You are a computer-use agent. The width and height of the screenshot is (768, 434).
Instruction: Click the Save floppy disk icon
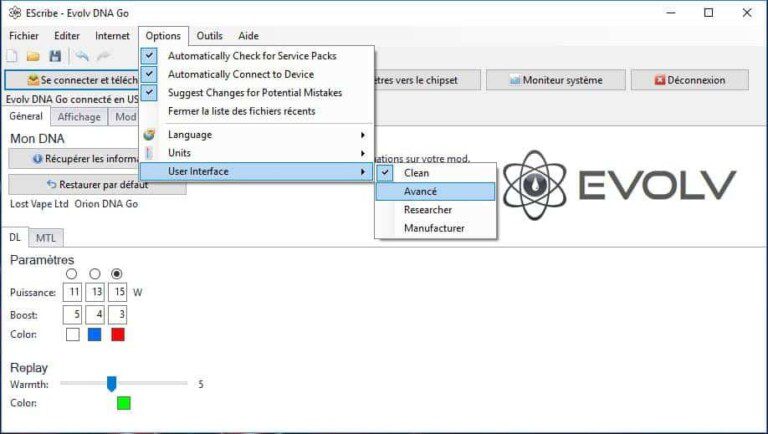[x=55, y=56]
